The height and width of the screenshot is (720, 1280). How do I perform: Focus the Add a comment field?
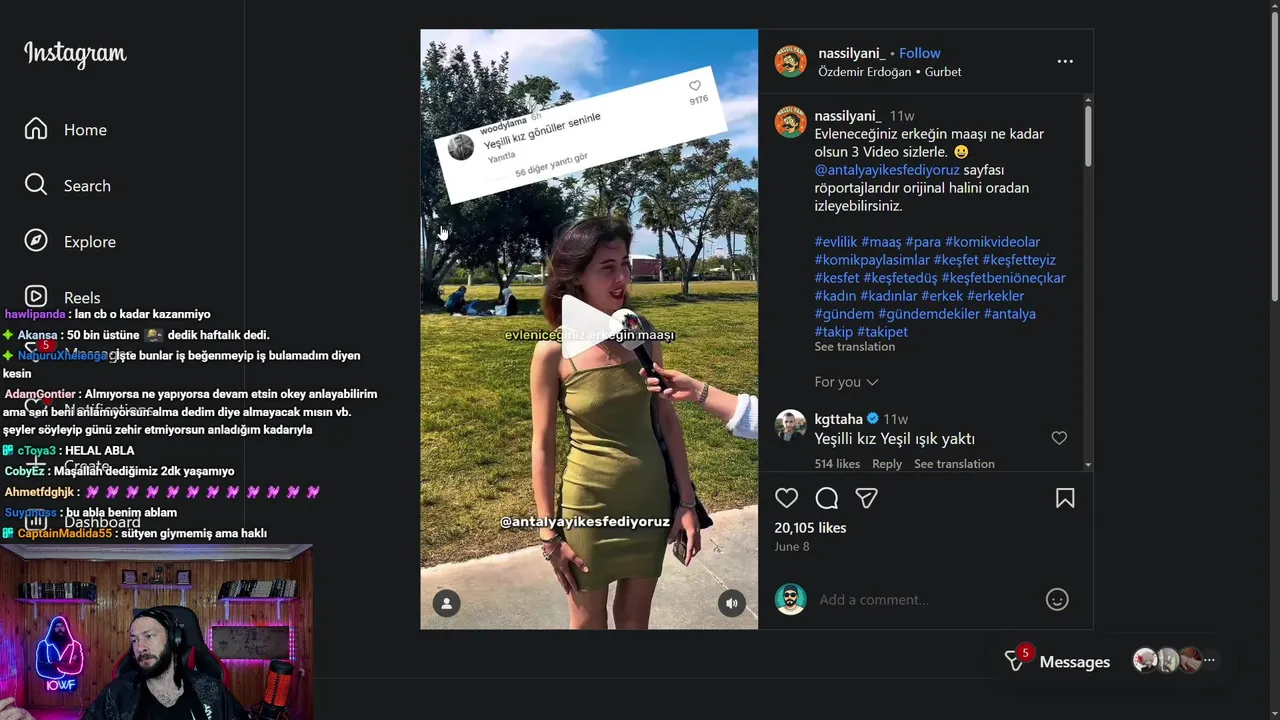[925, 600]
